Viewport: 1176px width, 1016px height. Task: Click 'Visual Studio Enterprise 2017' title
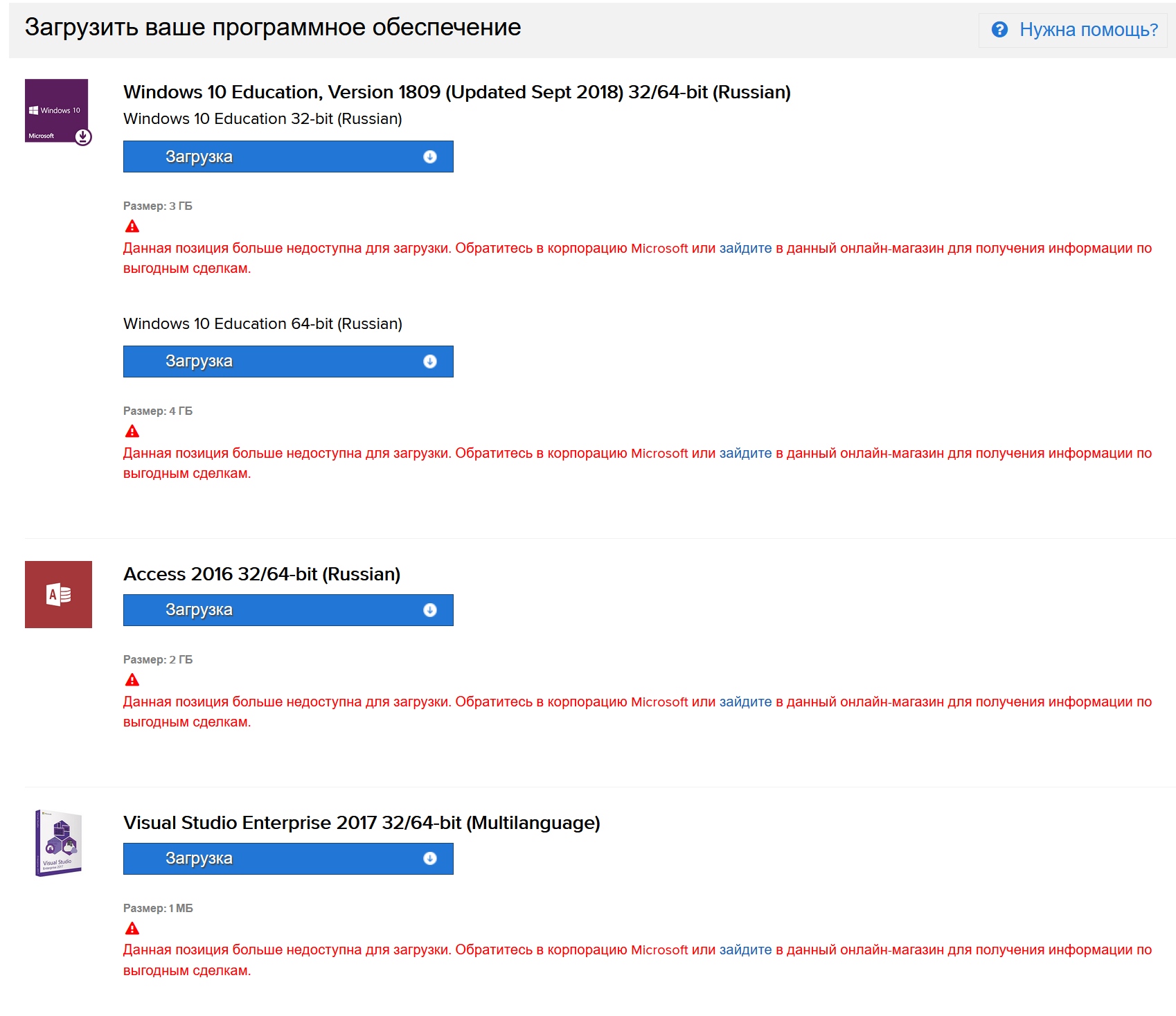tap(362, 823)
